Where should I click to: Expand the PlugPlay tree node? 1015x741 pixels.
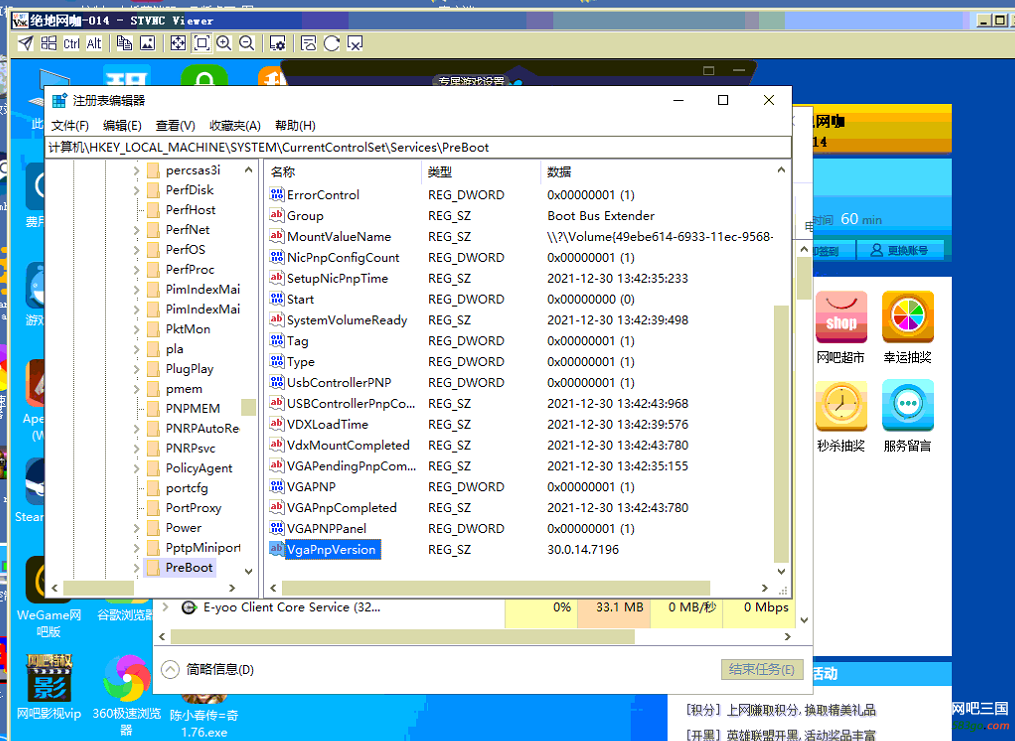pos(136,369)
